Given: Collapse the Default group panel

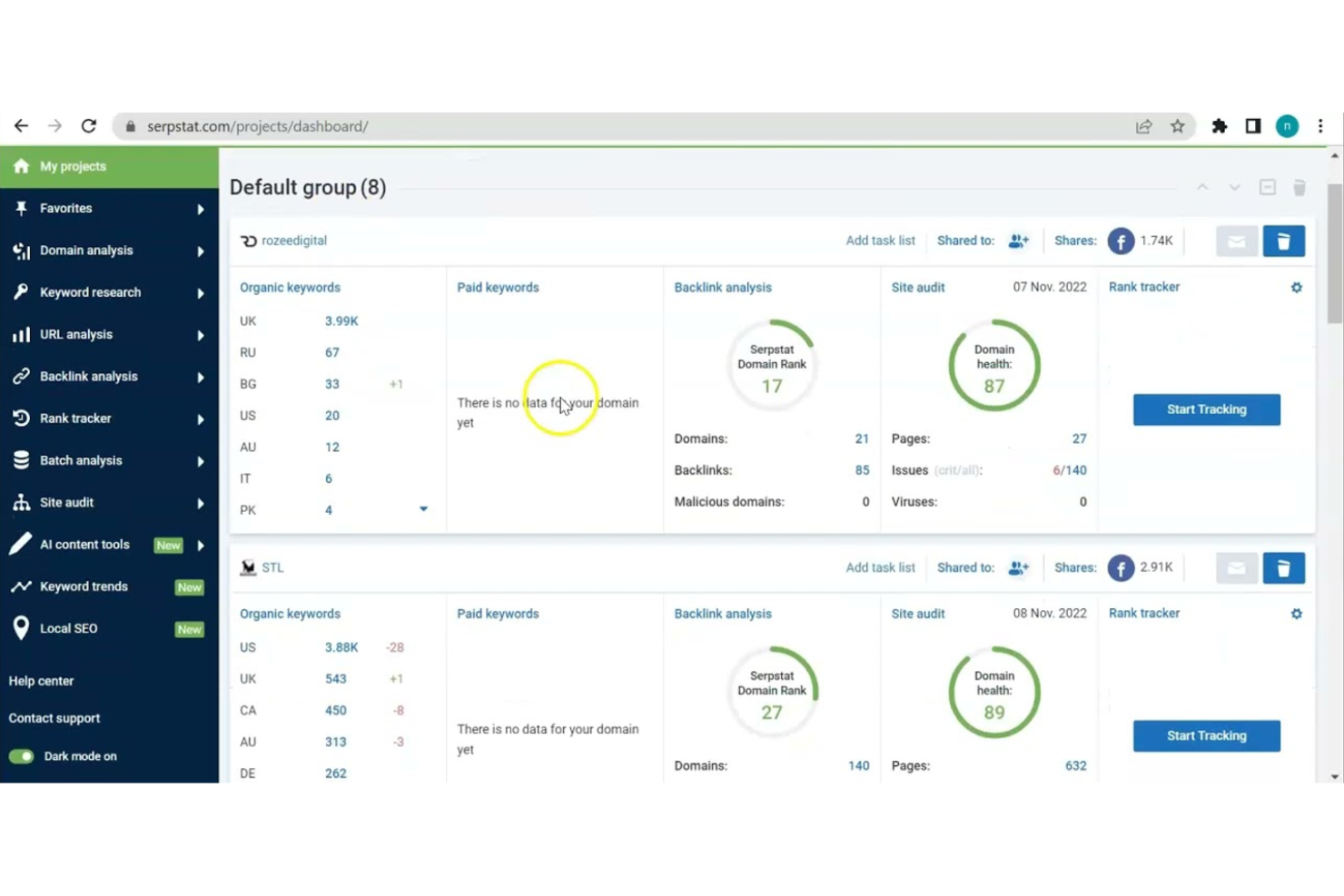Looking at the screenshot, I should click(x=1268, y=187).
